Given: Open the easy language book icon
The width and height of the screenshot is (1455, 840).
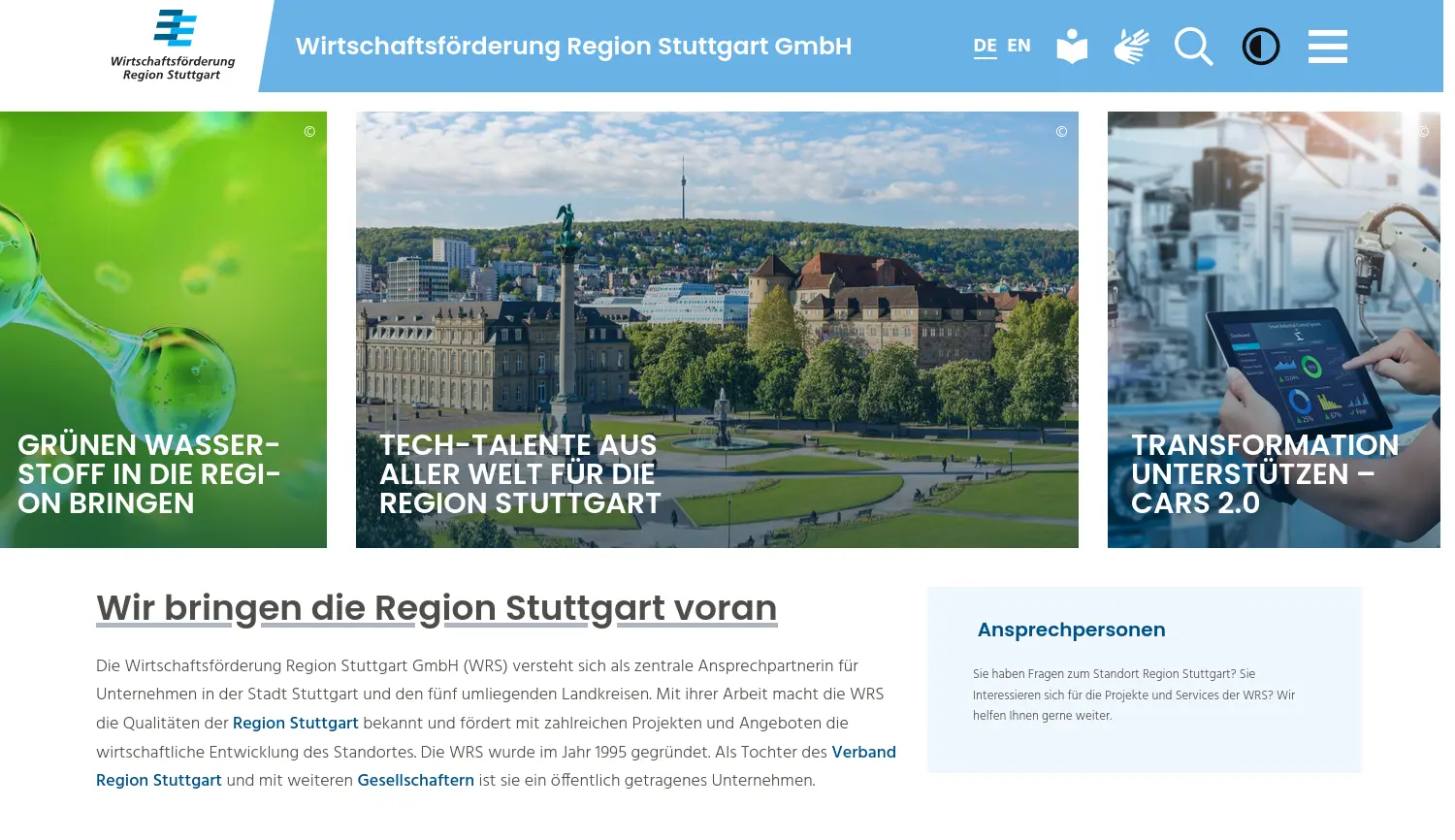Looking at the screenshot, I should [1071, 46].
